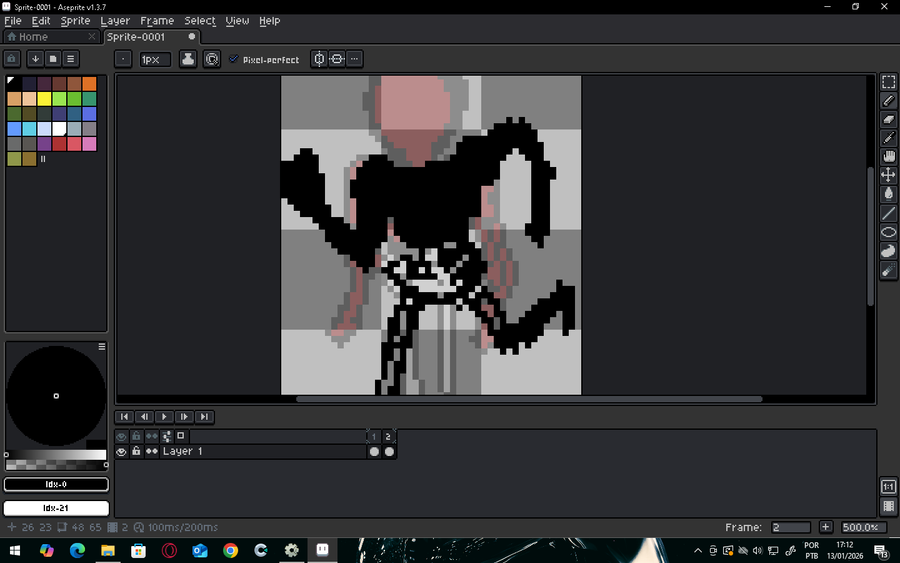Toggle Layer 1 visibility eye
Image resolution: width=900 pixels, height=563 pixels.
pos(121,452)
